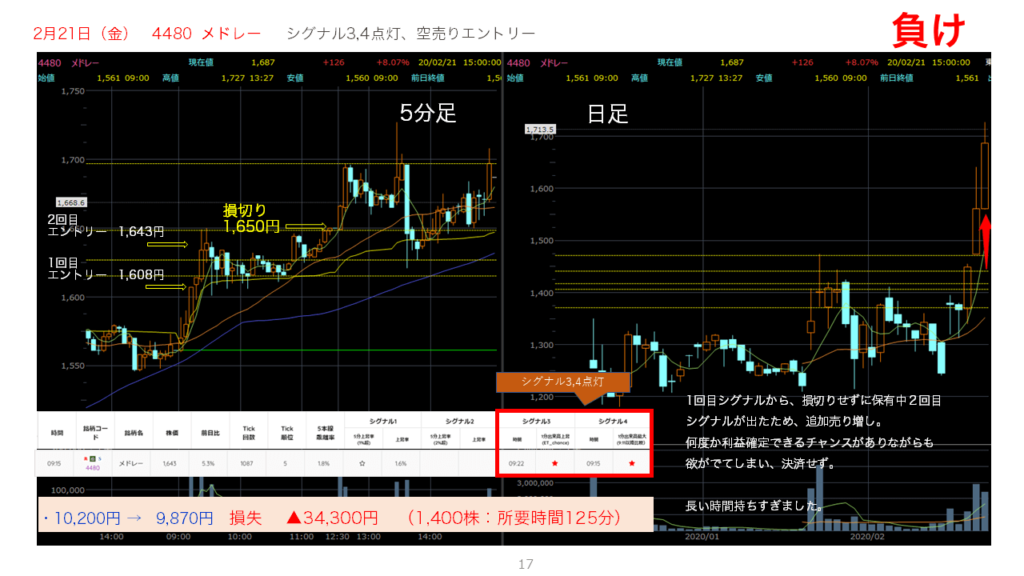This screenshot has width=1024, height=576.
Task: Click the 5分足 chart label
Action: (428, 113)
